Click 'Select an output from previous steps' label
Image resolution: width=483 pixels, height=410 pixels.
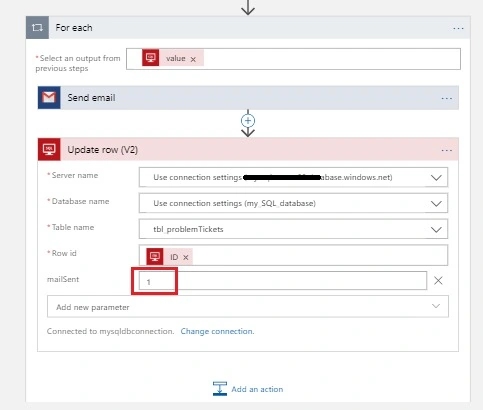click(78, 63)
